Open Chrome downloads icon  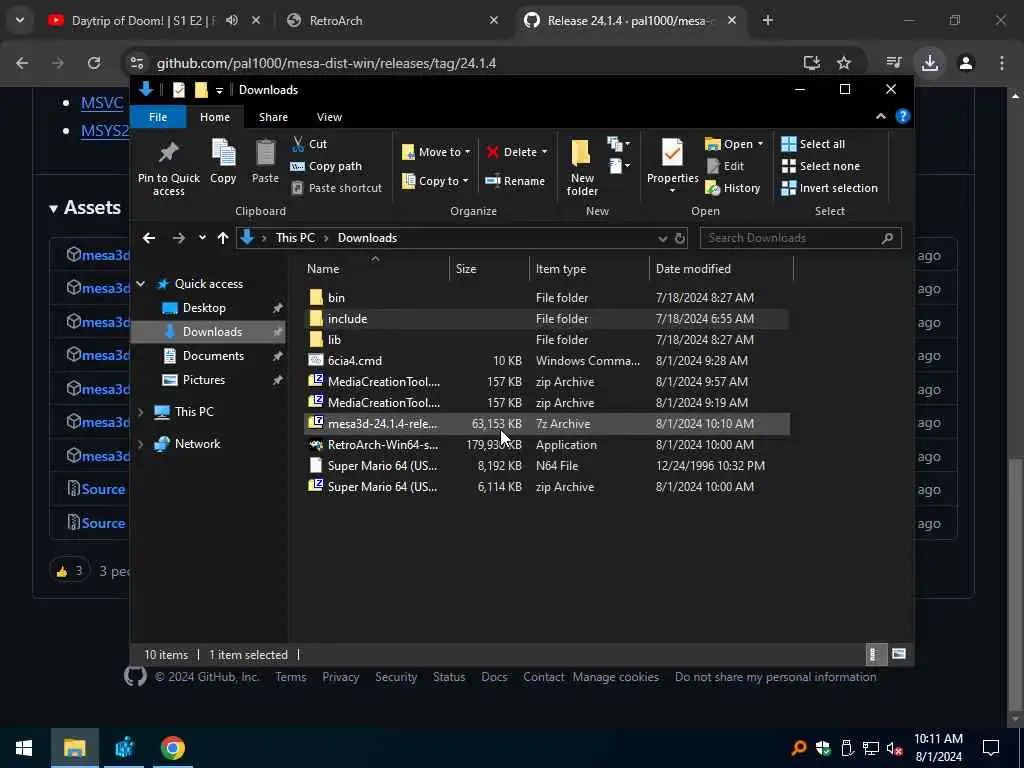coord(930,63)
